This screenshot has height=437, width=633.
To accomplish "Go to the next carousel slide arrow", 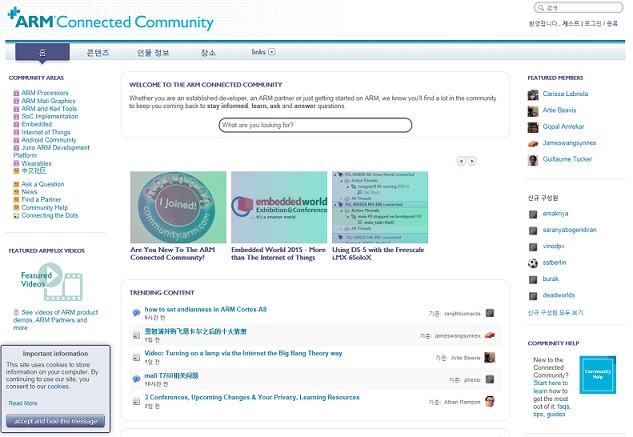I will [x=472, y=160].
